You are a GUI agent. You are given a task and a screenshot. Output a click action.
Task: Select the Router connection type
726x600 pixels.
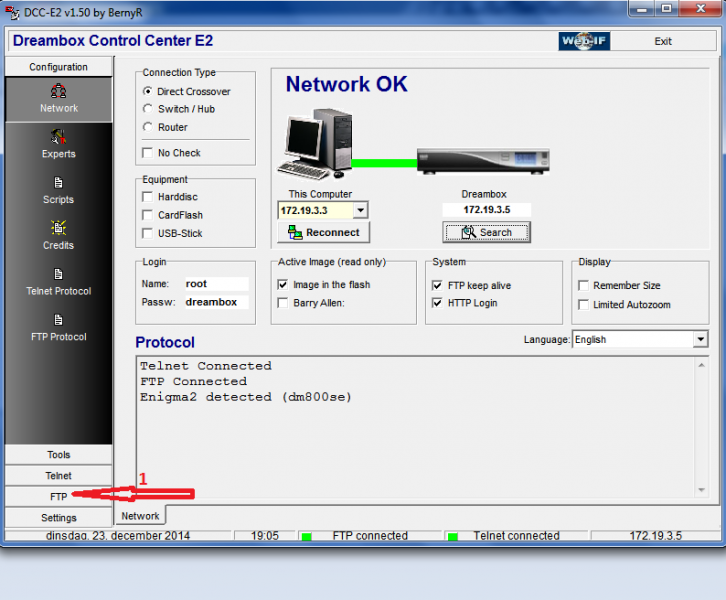(x=149, y=127)
